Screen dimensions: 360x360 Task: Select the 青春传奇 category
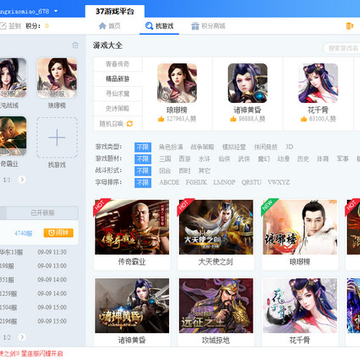coord(118,64)
